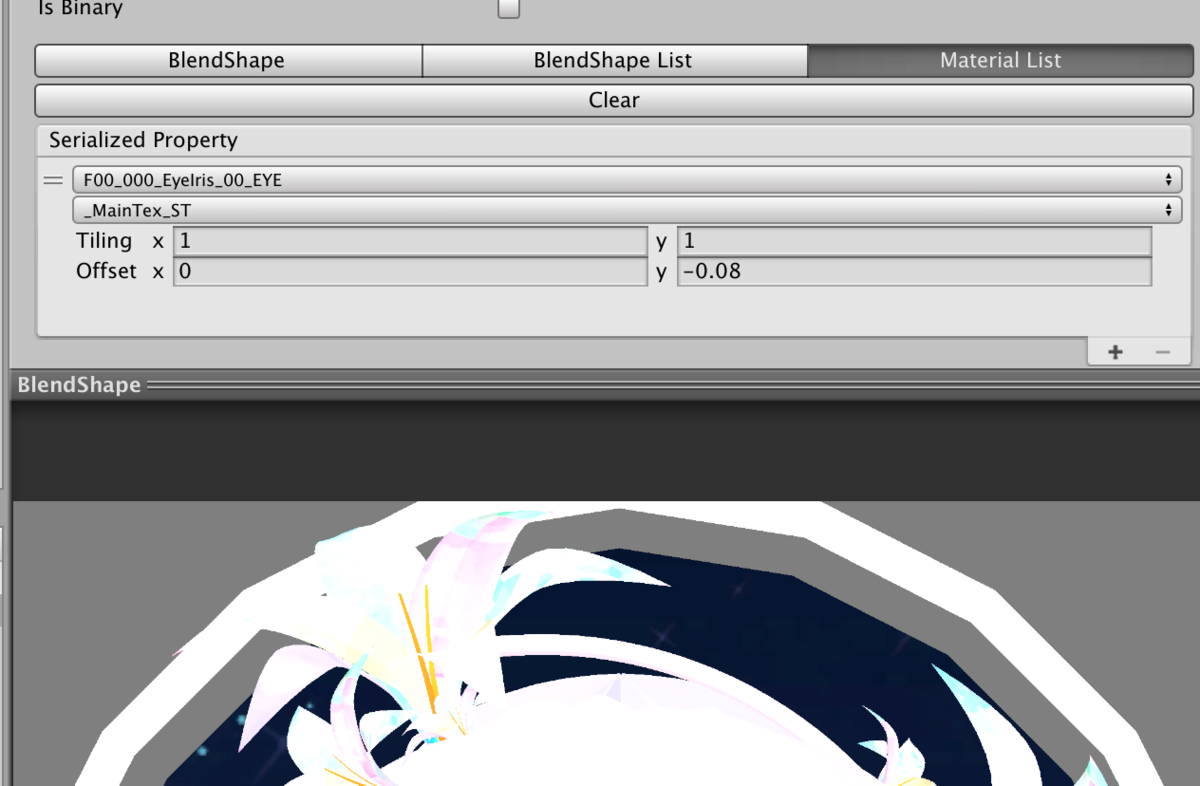Image resolution: width=1200 pixels, height=786 pixels.
Task: Open the _MainTex_ST property dropdown
Action: tap(627, 210)
